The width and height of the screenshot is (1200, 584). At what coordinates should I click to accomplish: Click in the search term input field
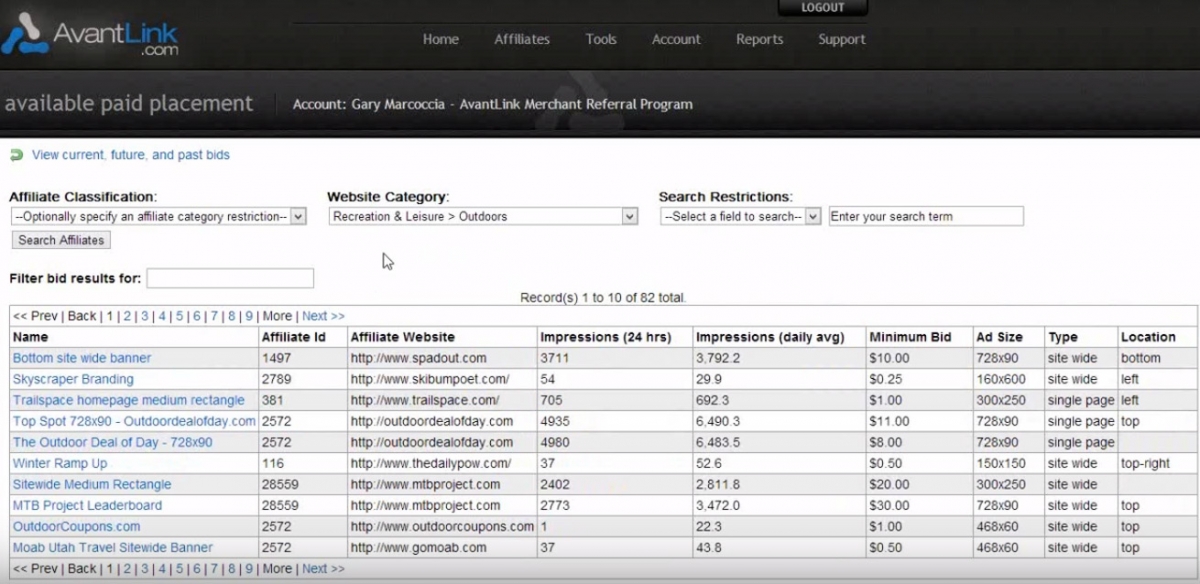pos(926,216)
